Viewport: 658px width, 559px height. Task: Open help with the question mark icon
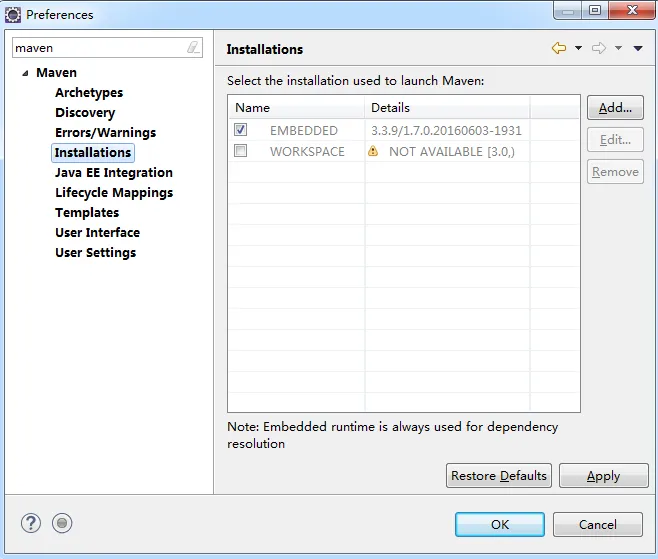[x=31, y=523]
